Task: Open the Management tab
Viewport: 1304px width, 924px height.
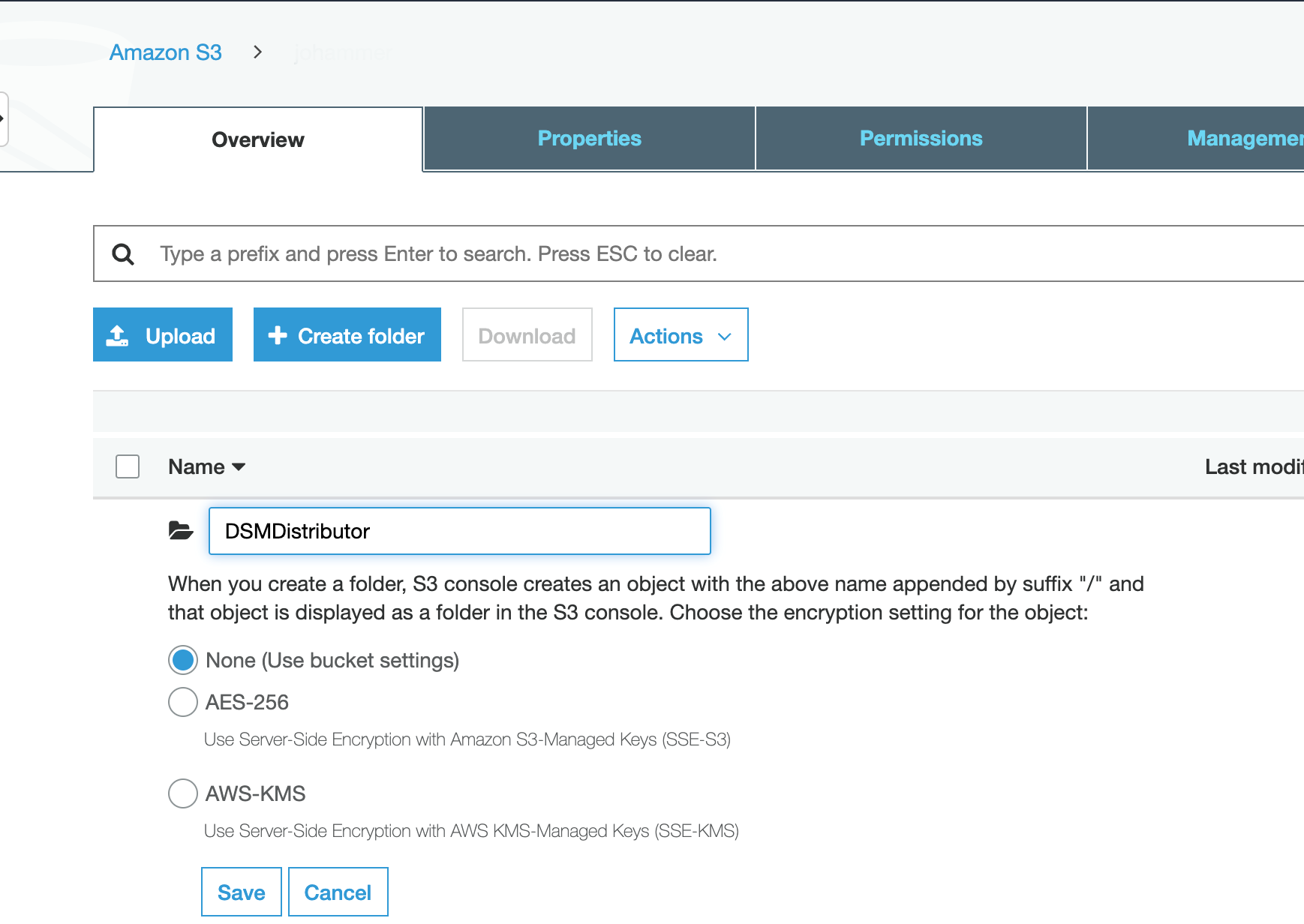Action: pos(1196,139)
